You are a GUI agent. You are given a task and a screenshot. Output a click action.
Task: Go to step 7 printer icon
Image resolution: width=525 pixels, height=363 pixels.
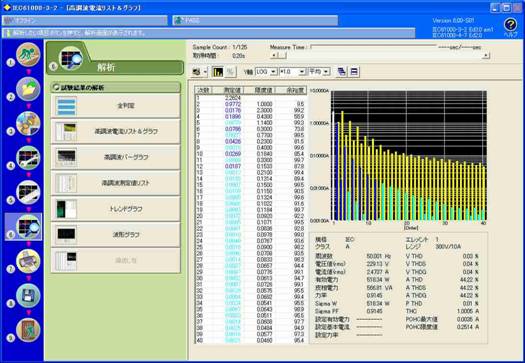[x=28, y=261]
